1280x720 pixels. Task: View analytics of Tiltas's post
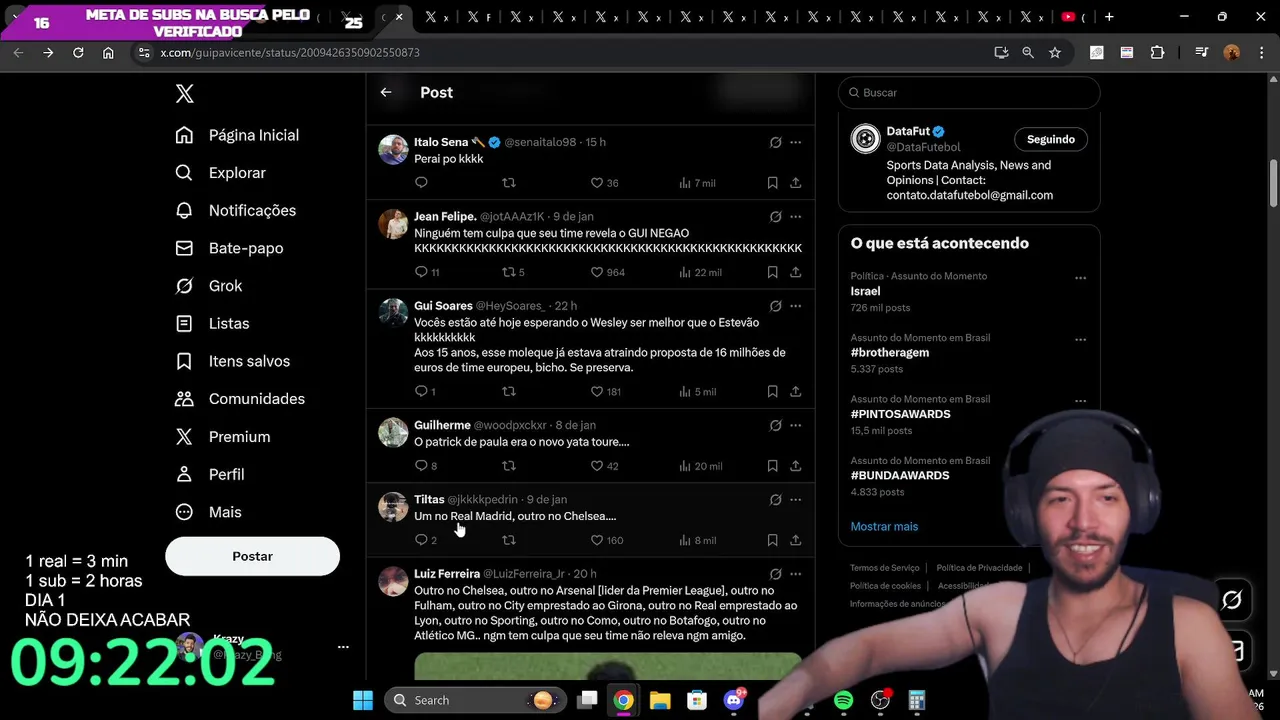[x=697, y=540]
